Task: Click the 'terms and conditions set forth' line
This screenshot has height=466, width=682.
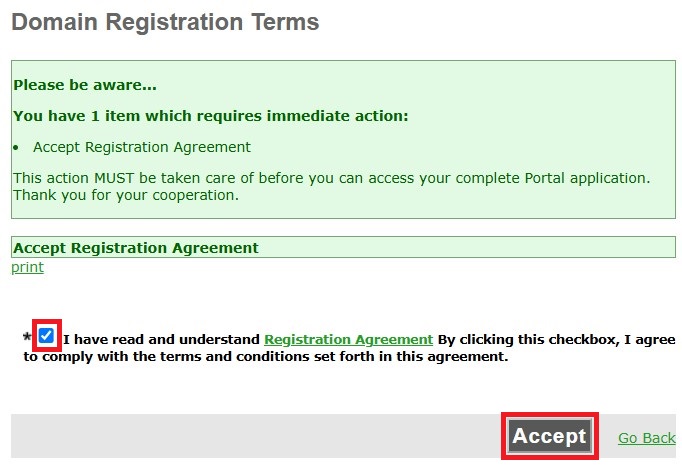Action: click(266, 356)
